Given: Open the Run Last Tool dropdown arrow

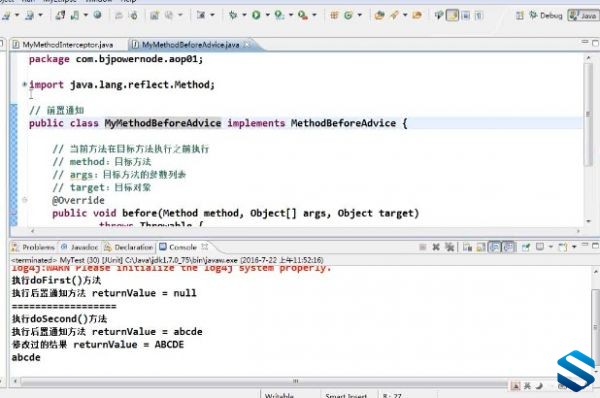Looking at the screenshot, I should coord(291,15).
